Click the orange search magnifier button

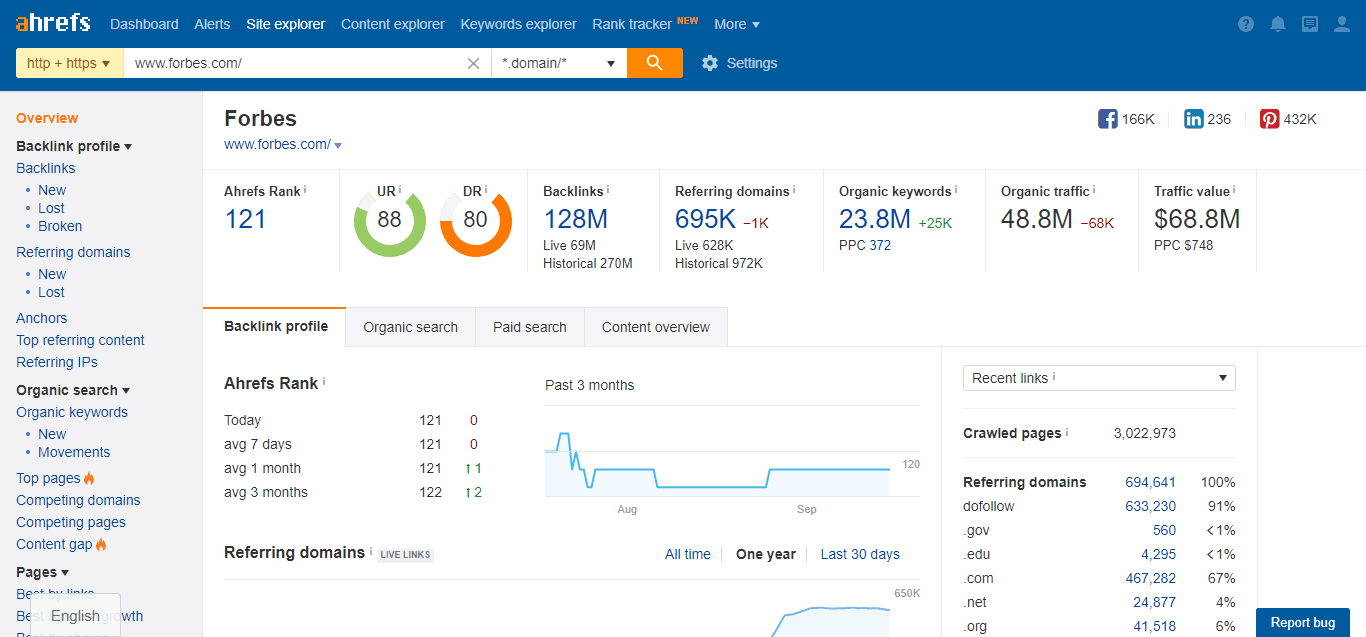click(655, 63)
